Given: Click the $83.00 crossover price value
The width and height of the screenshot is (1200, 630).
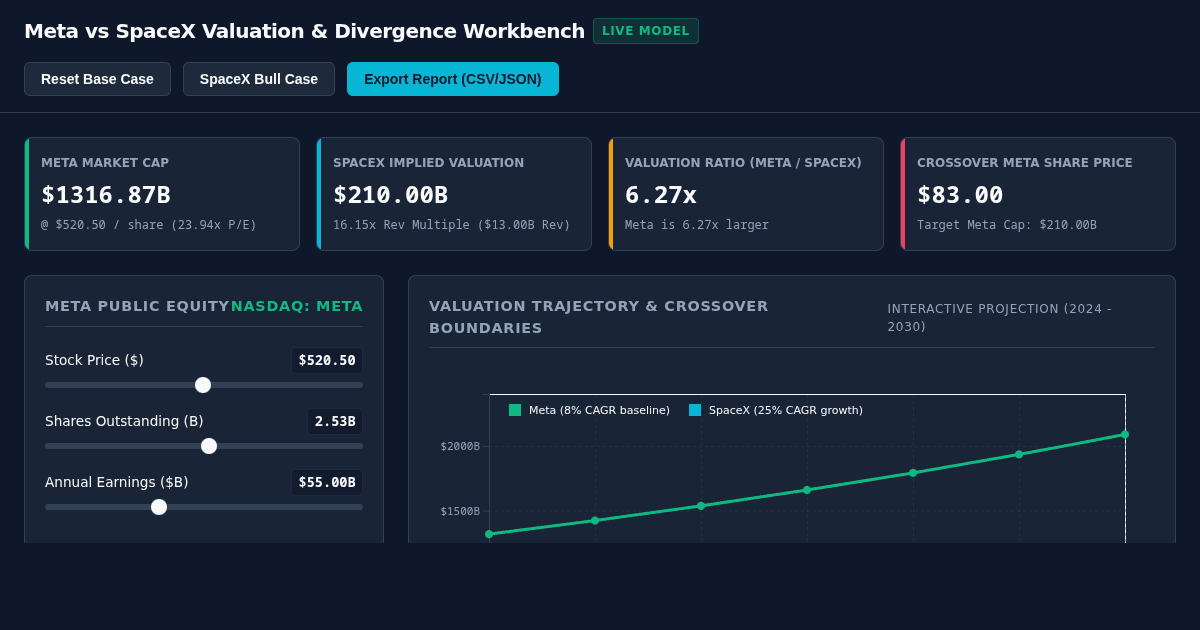Looking at the screenshot, I should (960, 195).
